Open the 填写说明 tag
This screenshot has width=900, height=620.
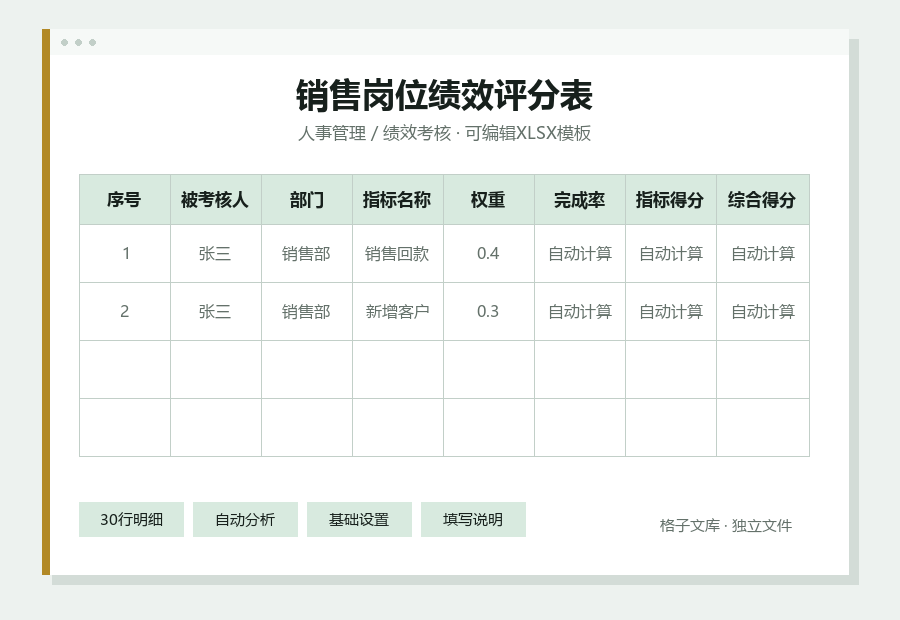(x=473, y=520)
